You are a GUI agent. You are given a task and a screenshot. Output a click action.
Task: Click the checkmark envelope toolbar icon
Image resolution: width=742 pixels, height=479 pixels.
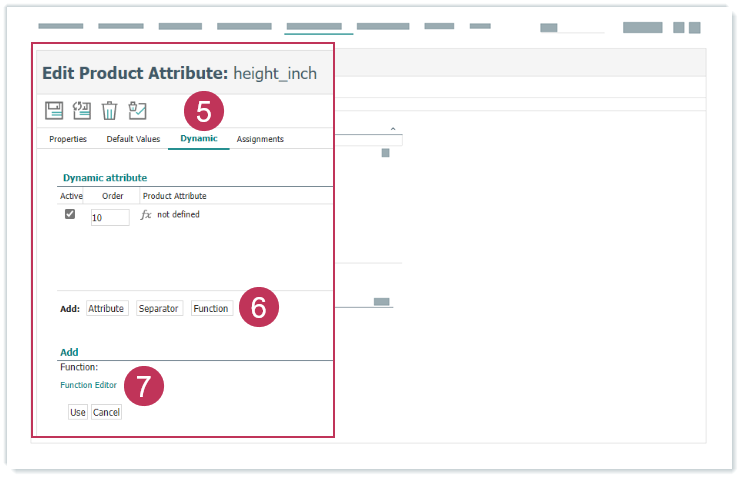(x=138, y=110)
